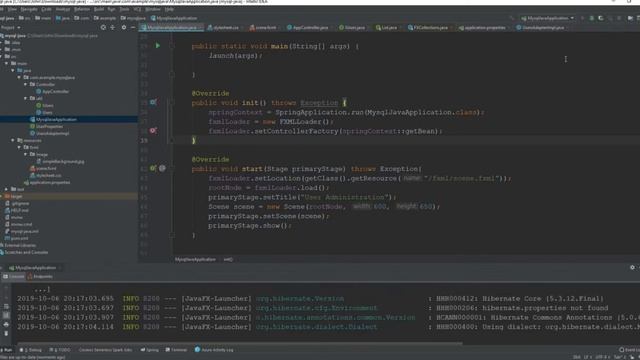640x360 pixels.
Task: Select AppController in the project tree
Action: pos(53,91)
